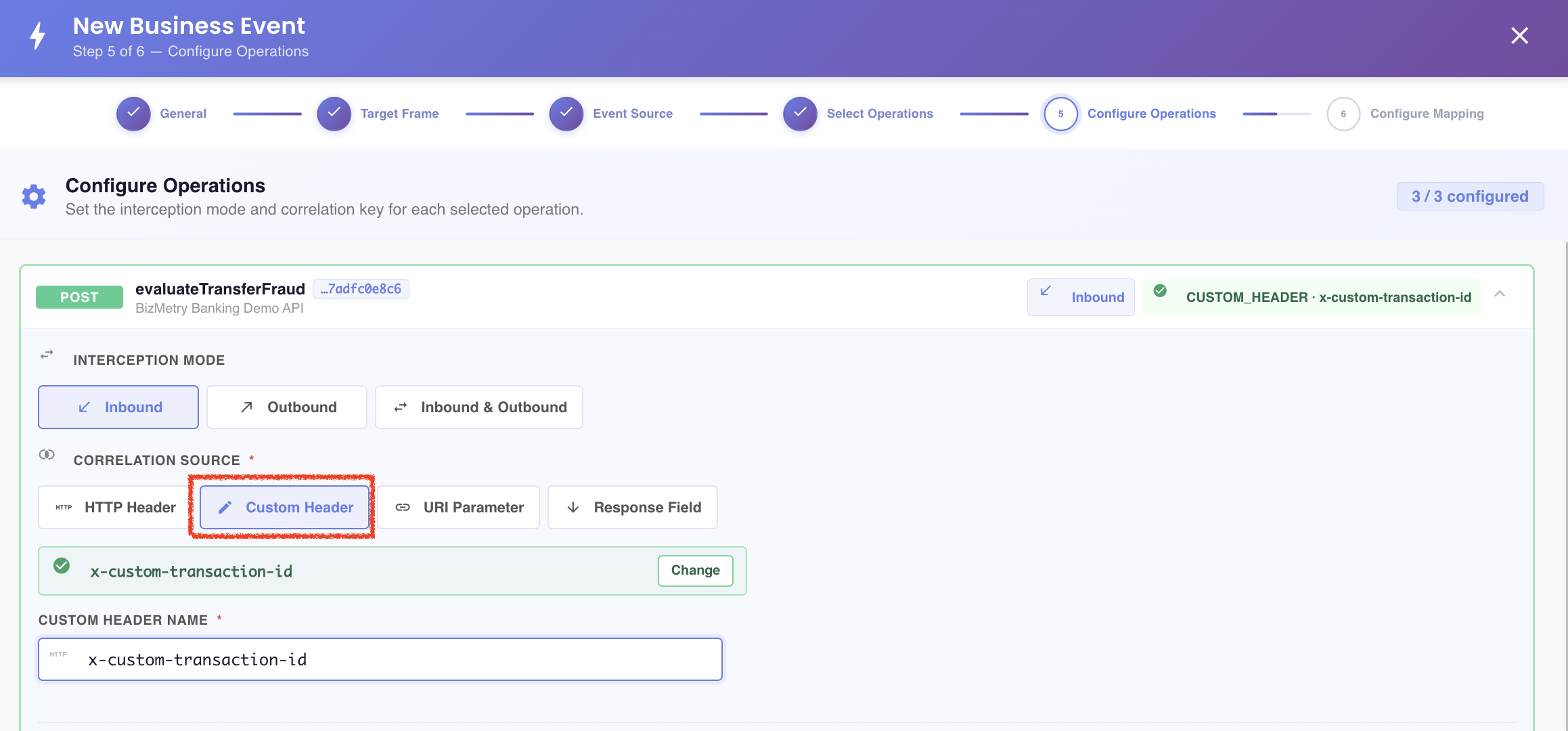
Task: Click the Event Source step checkmark circle
Action: (566, 114)
